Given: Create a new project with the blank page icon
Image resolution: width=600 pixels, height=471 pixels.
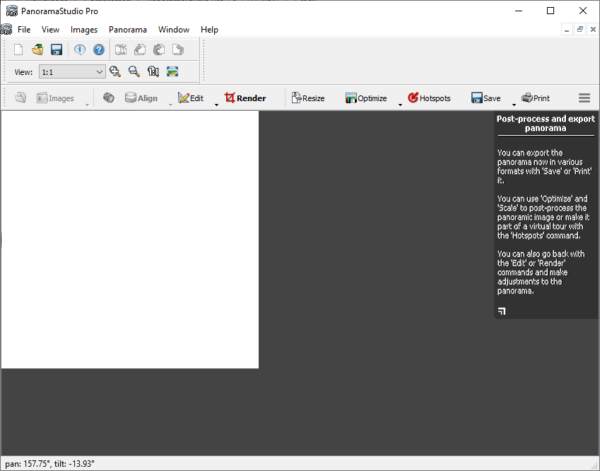Looking at the screenshot, I should pyautogui.click(x=18, y=50).
